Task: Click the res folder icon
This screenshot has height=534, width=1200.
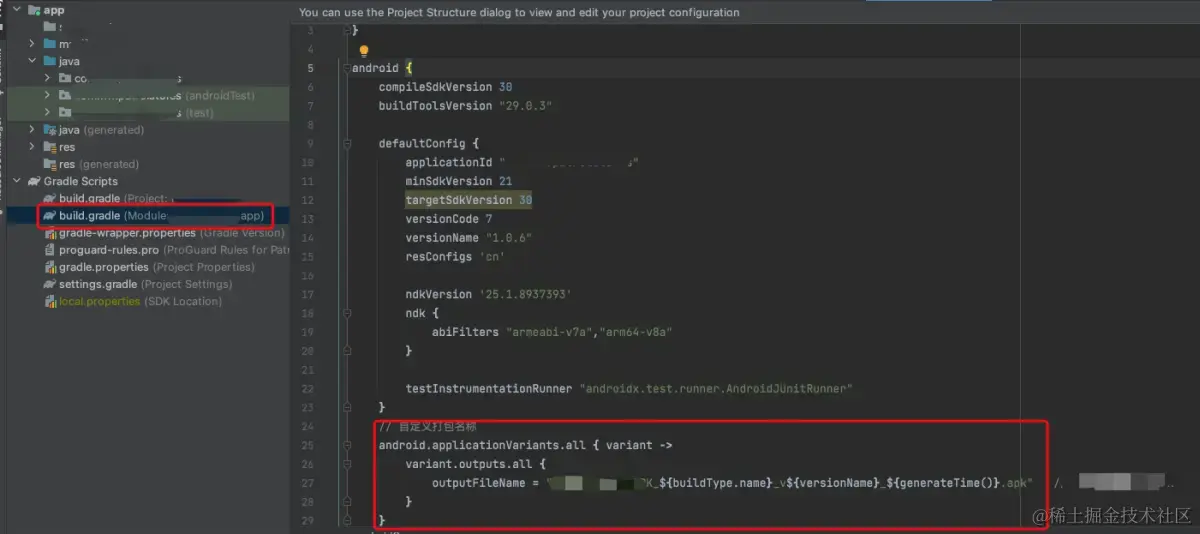Action: (50, 147)
